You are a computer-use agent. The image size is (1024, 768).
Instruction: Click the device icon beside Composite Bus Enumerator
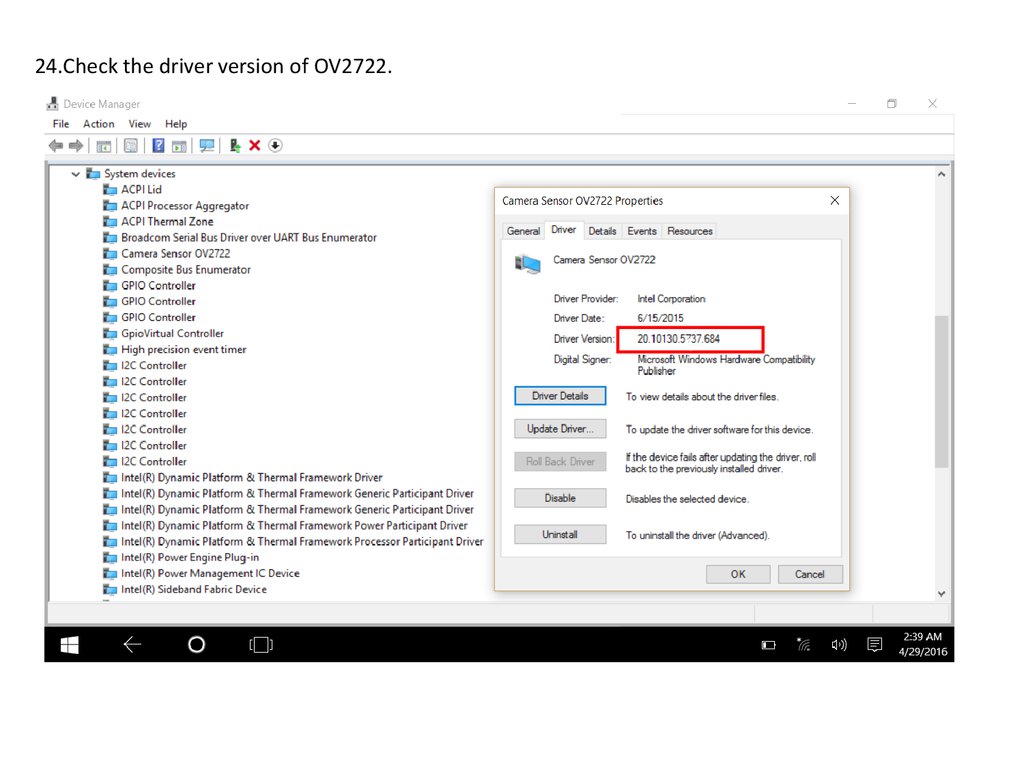[110, 270]
